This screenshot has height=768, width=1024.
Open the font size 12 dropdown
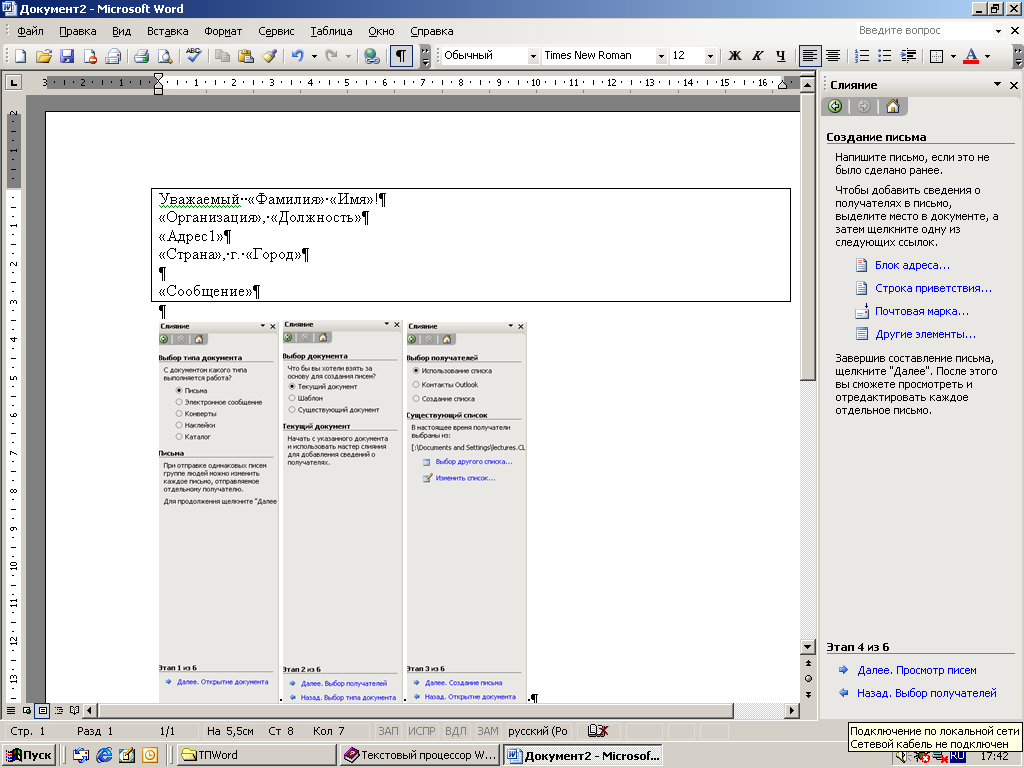pos(710,56)
